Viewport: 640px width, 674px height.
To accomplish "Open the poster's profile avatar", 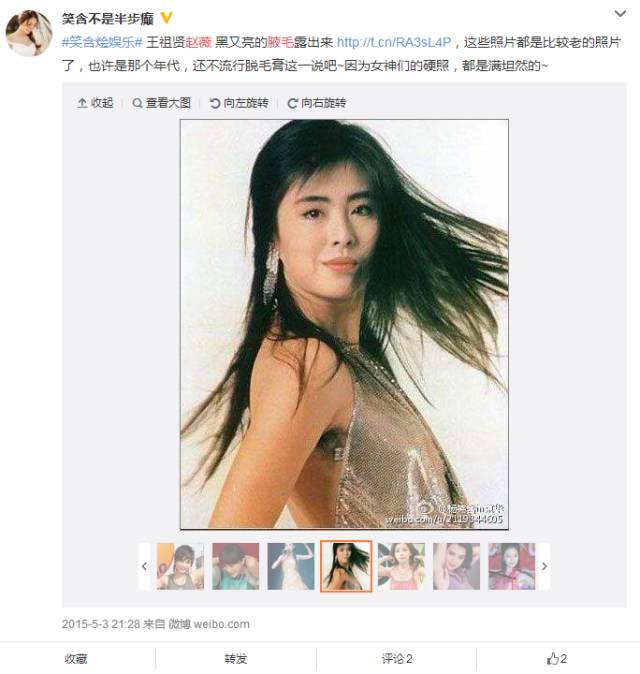I will [x=29, y=33].
